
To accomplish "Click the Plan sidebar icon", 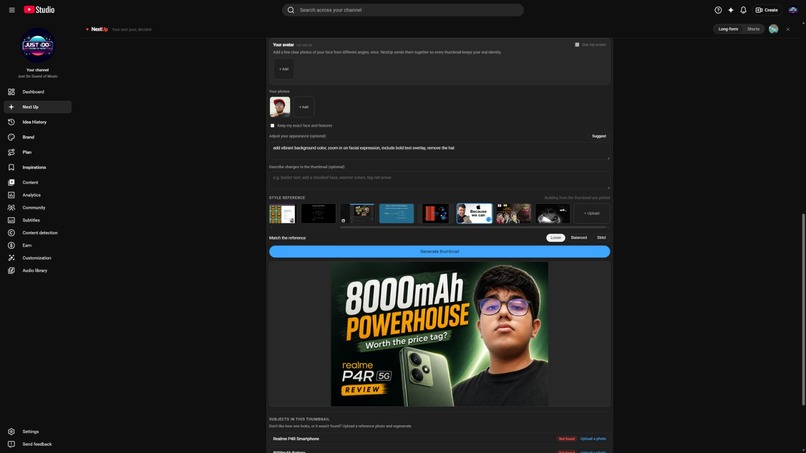I will [11, 152].
